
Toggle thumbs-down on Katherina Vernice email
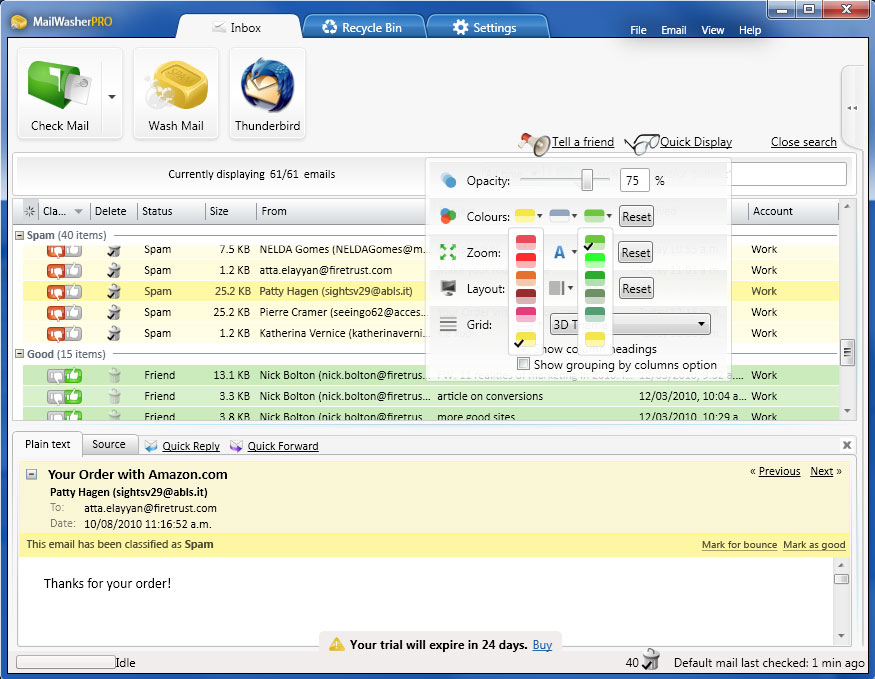pyautogui.click(x=56, y=334)
